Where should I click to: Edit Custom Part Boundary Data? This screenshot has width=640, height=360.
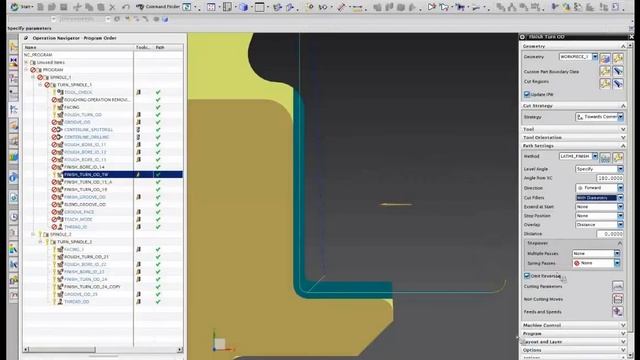click(605, 71)
